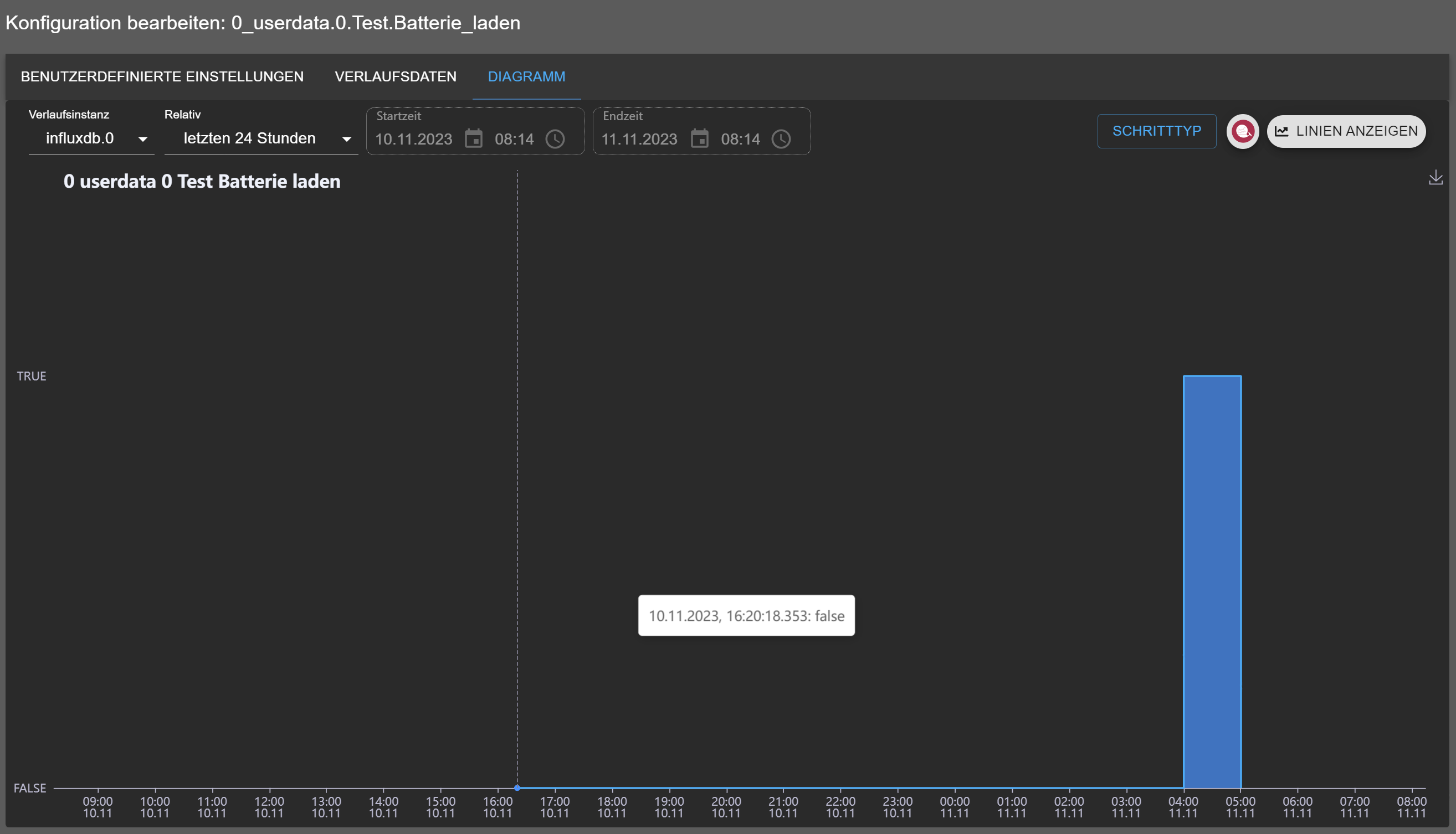1456x834 pixels.
Task: Click the TRUE y-axis label
Action: coord(32,377)
